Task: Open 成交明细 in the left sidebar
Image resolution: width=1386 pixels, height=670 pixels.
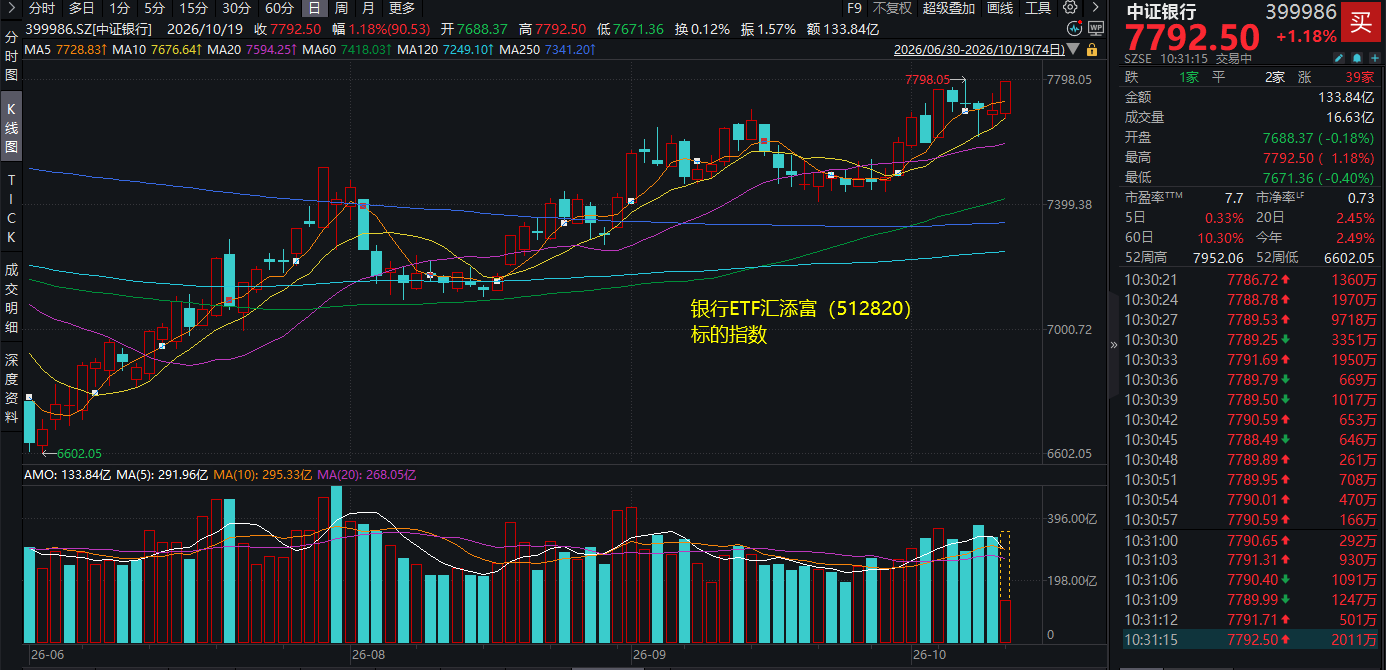Action: tap(11, 299)
